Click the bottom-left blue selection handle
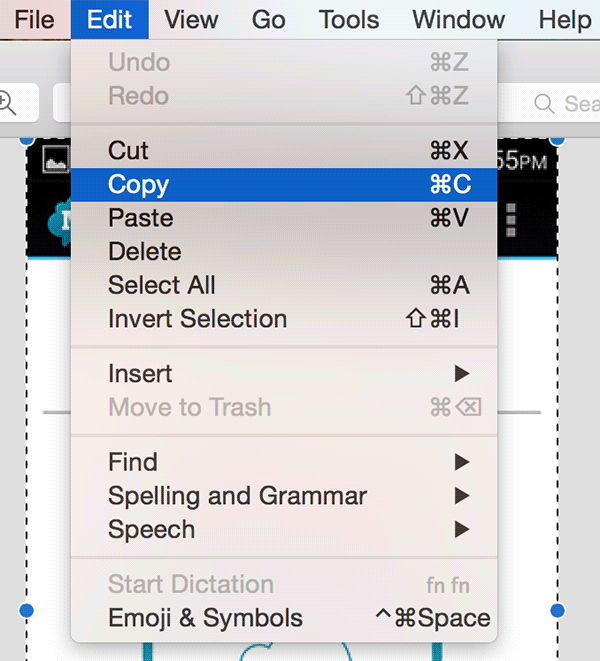This screenshot has width=600, height=661. 26,609
